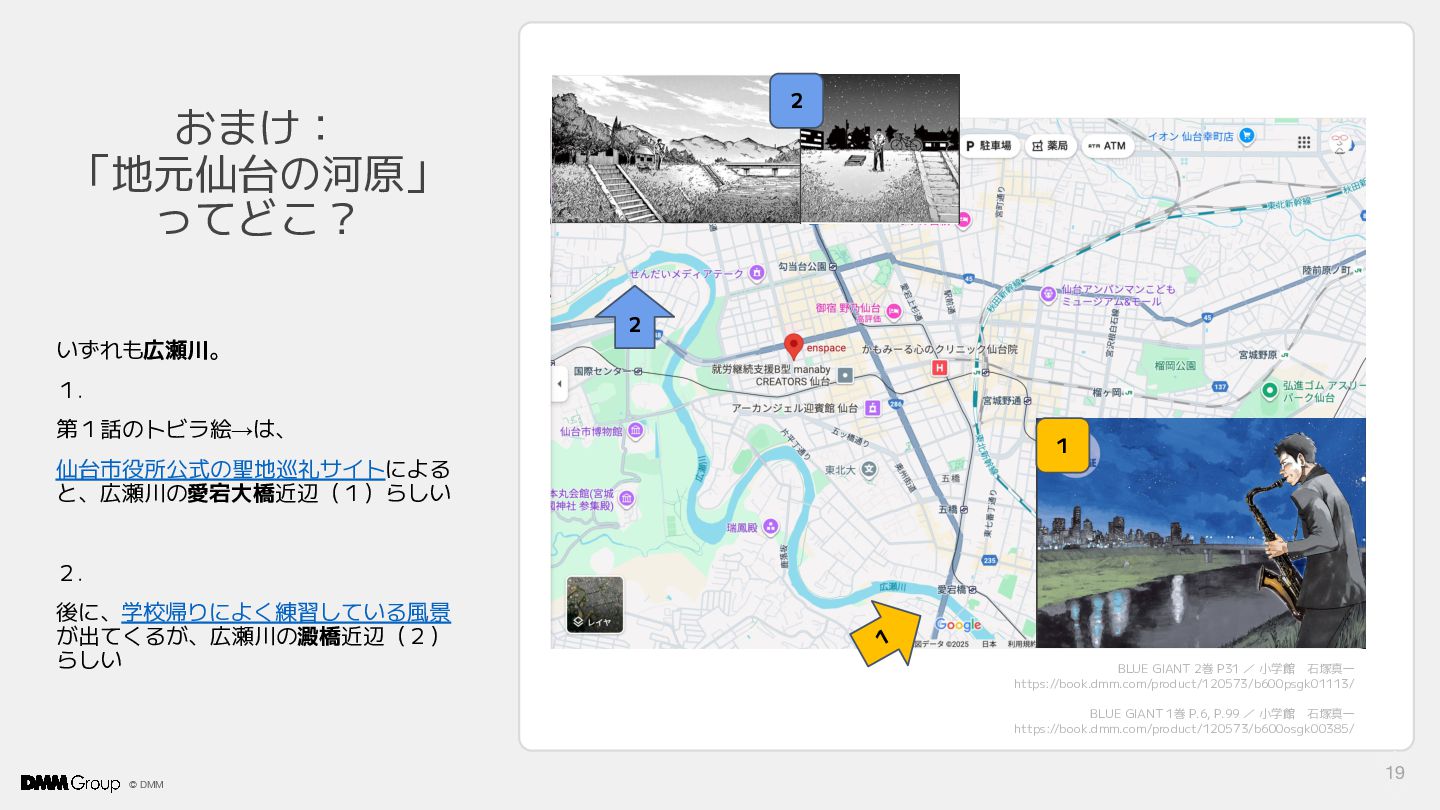Select the 駐車場 parking filter chip
1440x810 pixels.
[990, 146]
